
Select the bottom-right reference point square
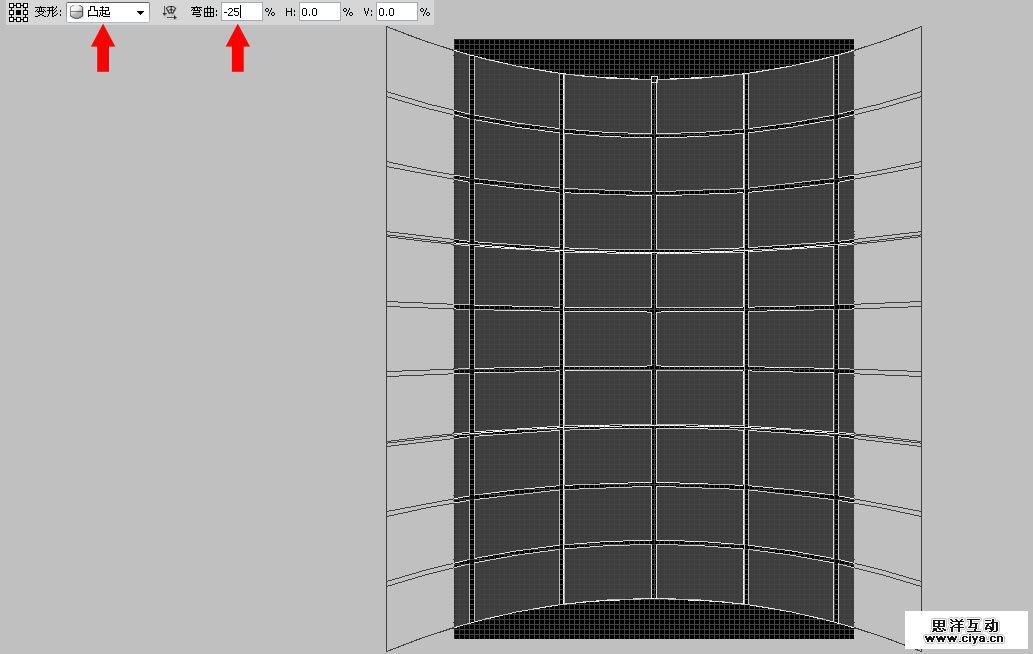pyautogui.click(x=25, y=19)
